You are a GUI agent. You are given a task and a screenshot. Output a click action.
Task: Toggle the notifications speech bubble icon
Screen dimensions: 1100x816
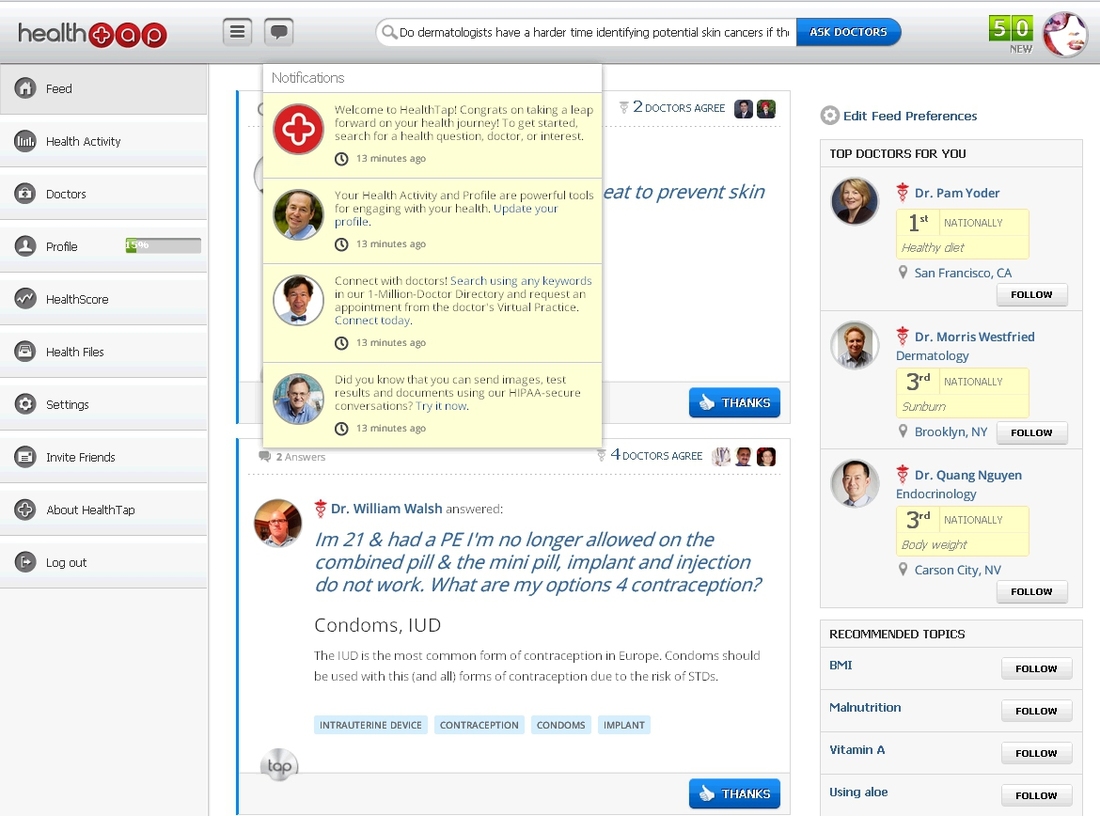click(279, 32)
